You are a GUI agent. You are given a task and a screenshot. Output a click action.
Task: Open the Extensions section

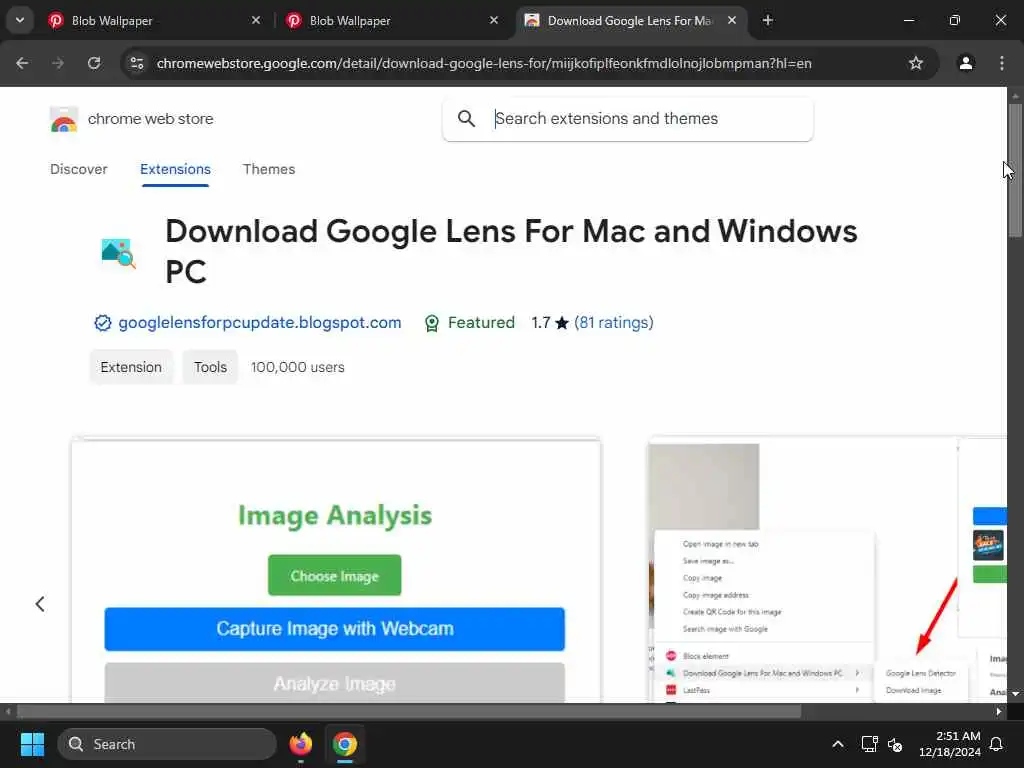[175, 169]
